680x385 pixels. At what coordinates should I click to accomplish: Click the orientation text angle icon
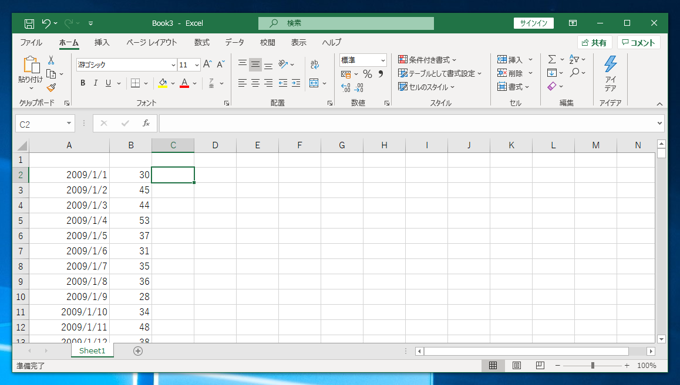[x=283, y=64]
